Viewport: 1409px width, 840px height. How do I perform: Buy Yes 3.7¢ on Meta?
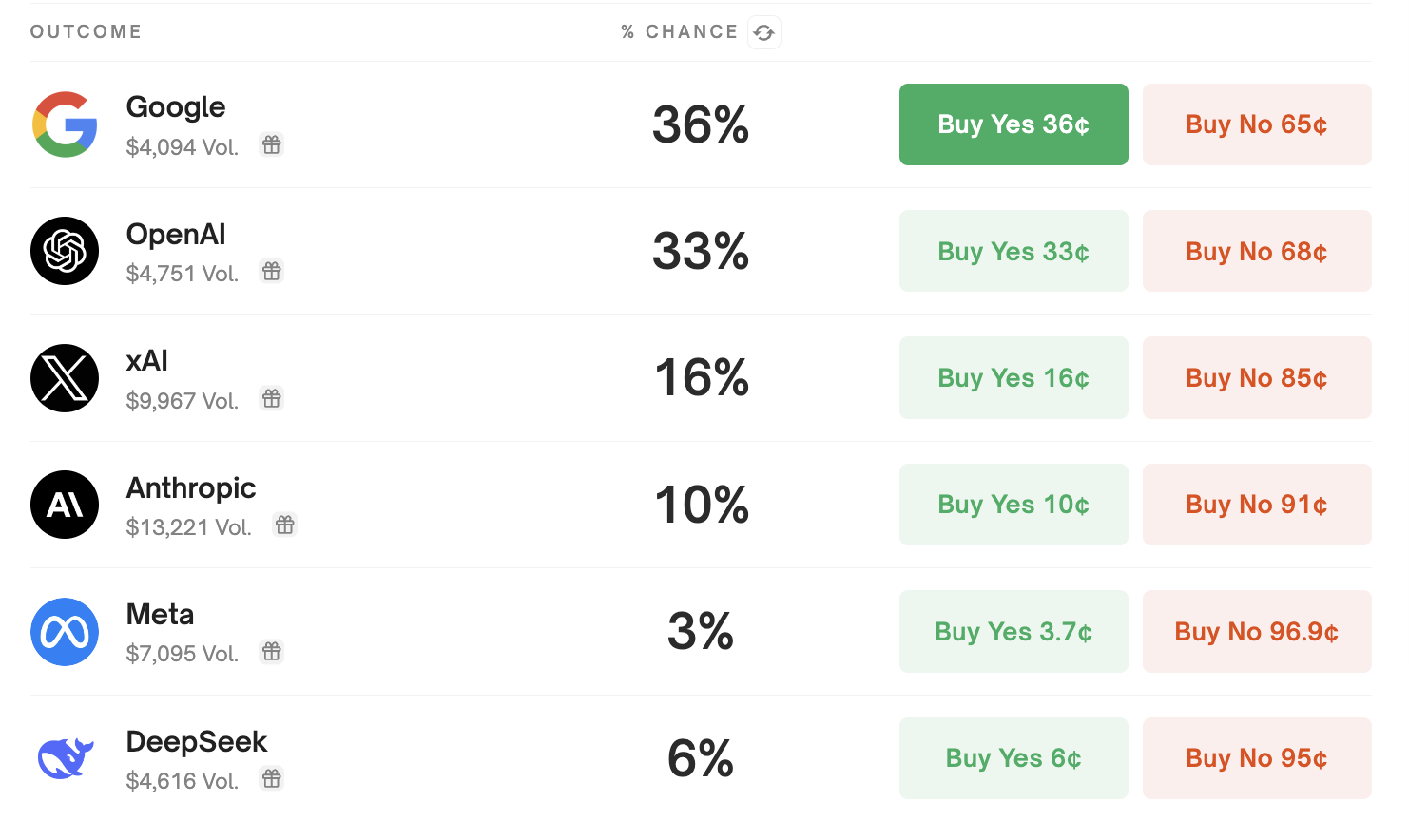[1013, 632]
